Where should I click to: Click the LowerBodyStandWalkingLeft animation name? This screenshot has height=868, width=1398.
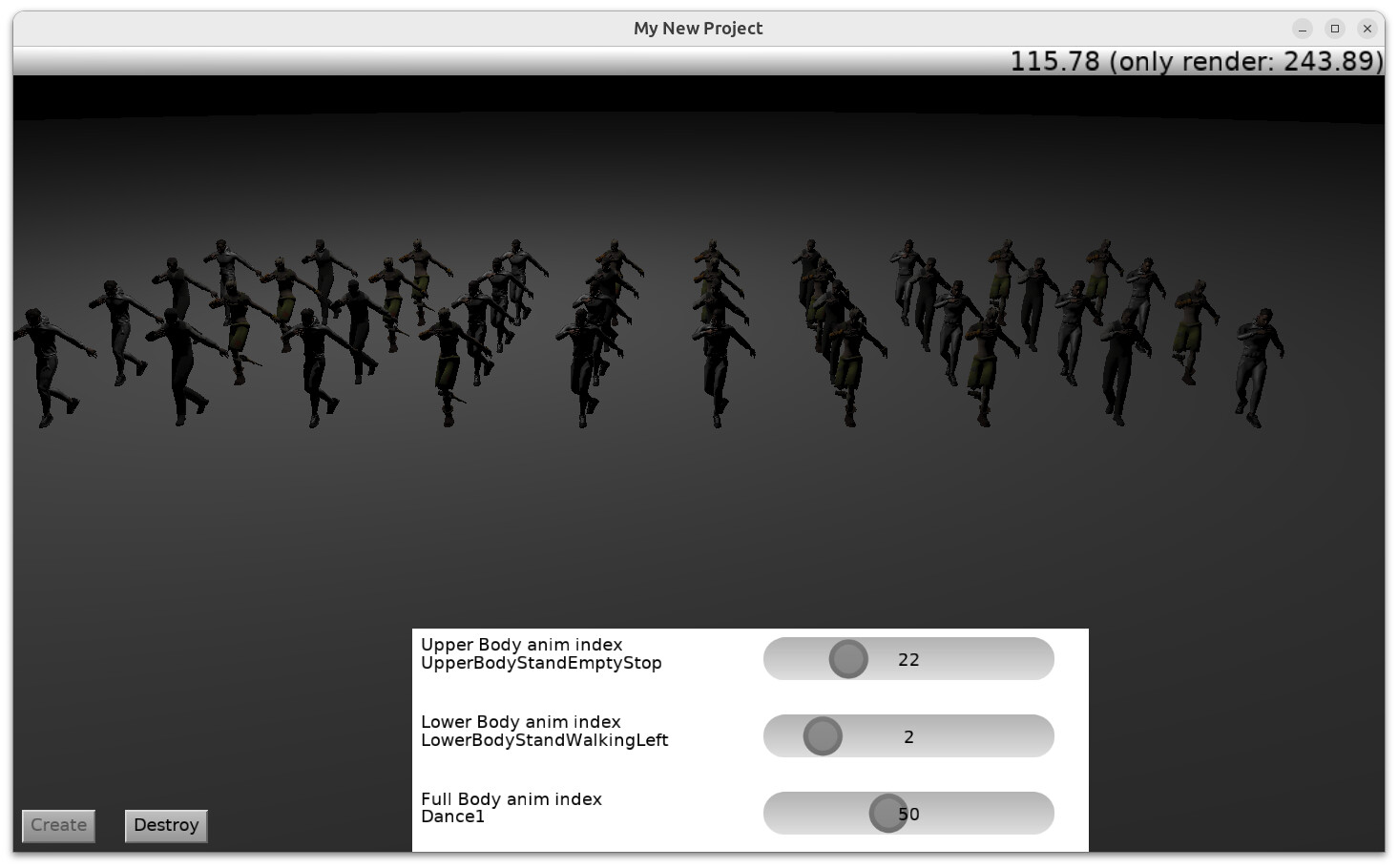coord(544,740)
